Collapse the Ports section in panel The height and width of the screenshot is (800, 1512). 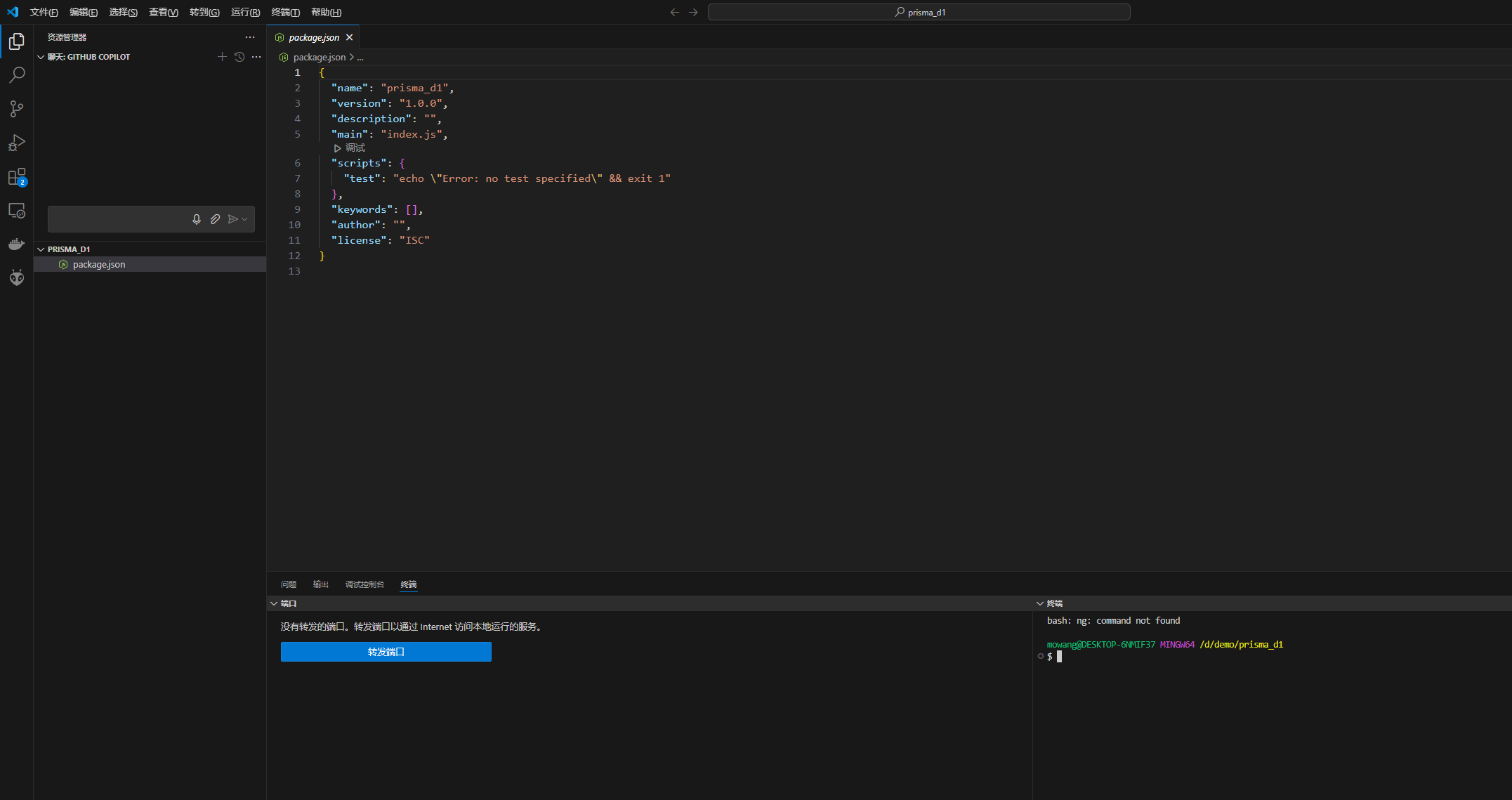(x=274, y=603)
